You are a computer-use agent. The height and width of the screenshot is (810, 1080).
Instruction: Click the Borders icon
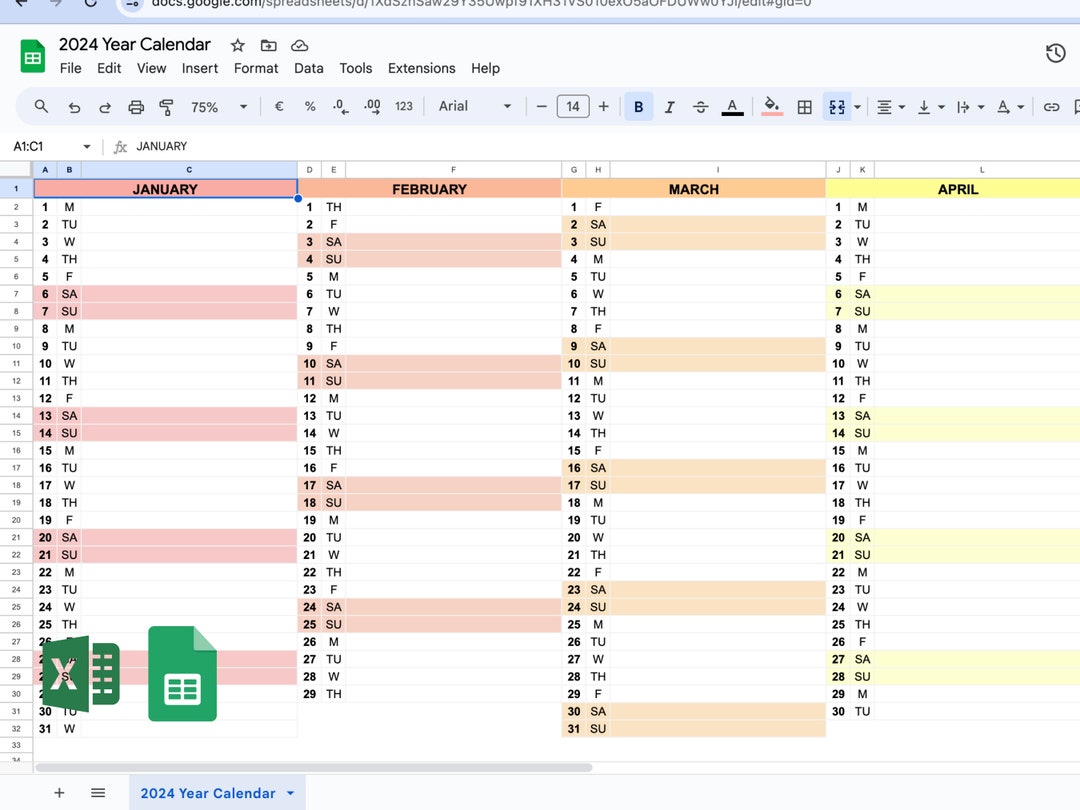coord(805,106)
